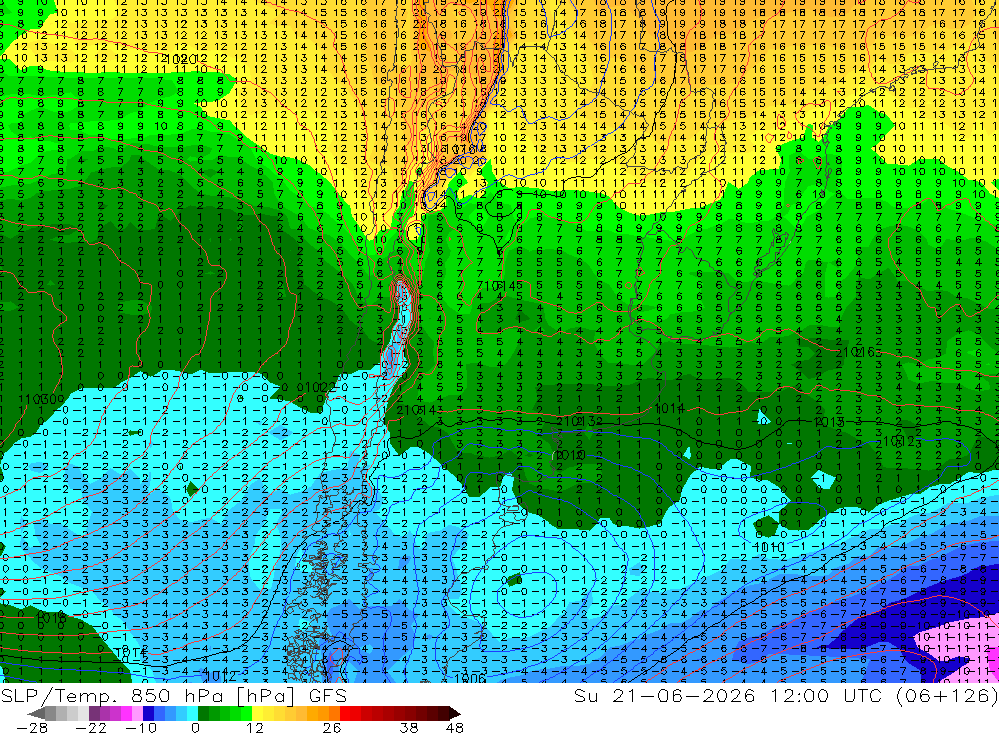Viewport: 1000px width, 733px height.
Task: Click the dark maroon right arrow end of scale
Action: [455, 713]
